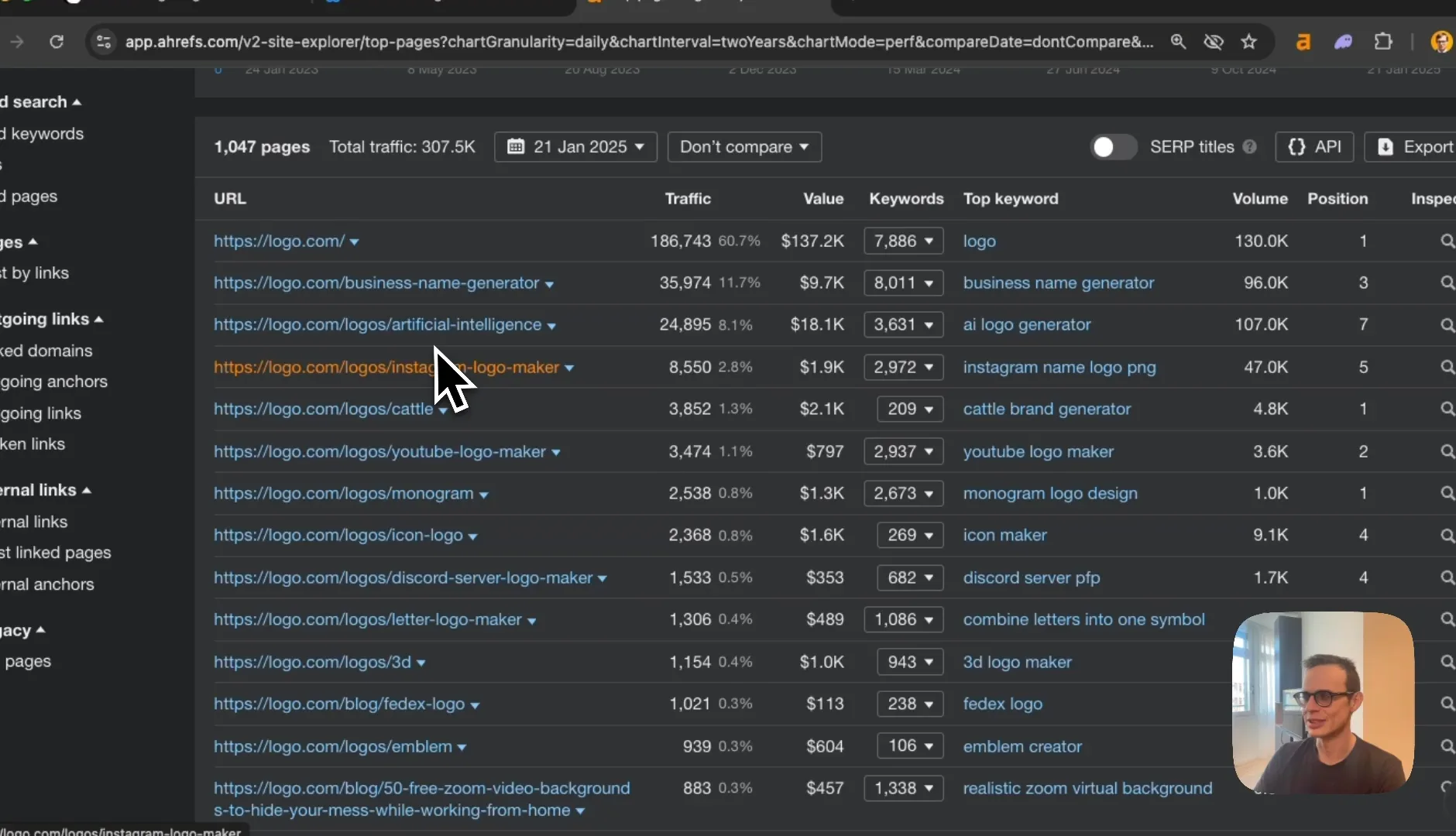
Task: Click the webcam video overlay thumbnail
Action: [x=1324, y=703]
